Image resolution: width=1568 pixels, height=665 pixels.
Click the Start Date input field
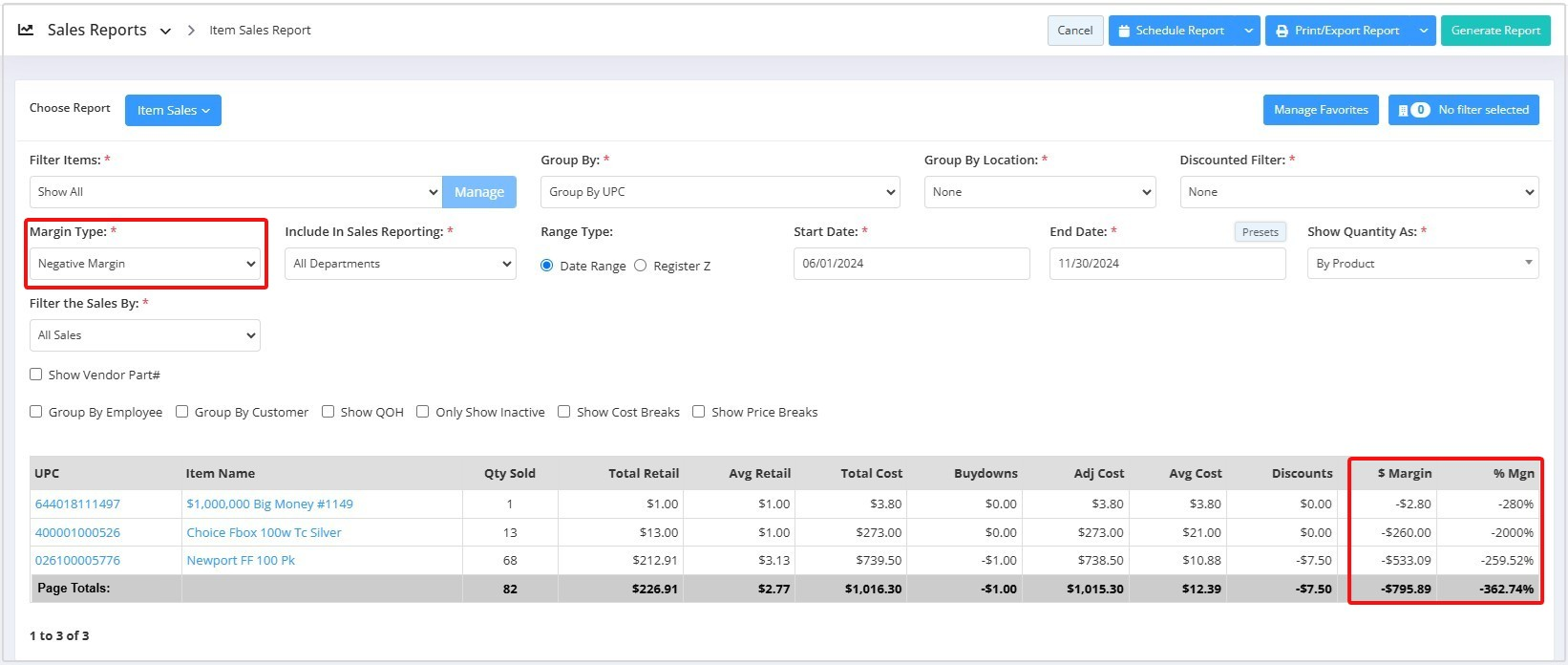coord(911,264)
